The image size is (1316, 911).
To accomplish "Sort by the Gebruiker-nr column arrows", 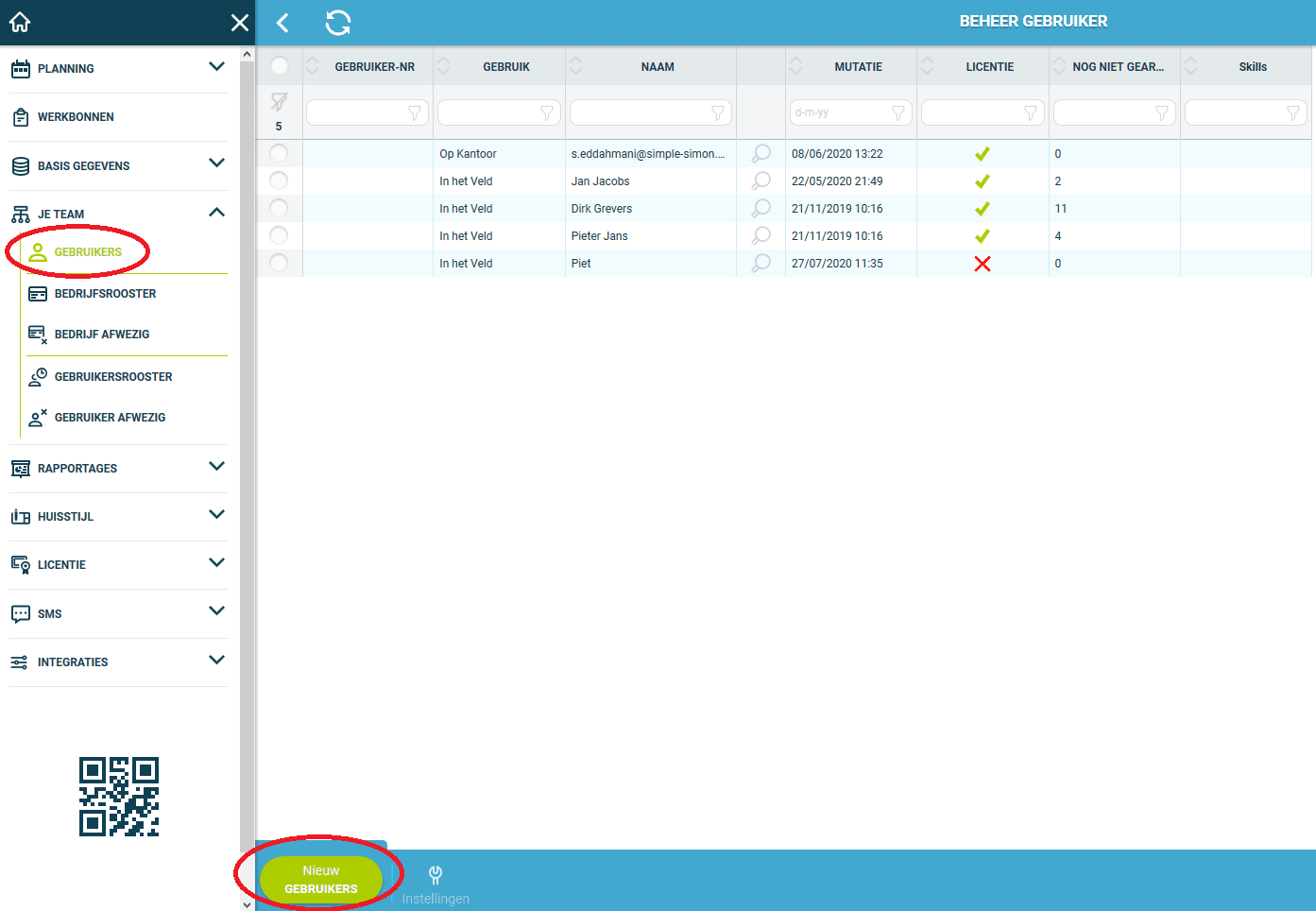I will click(x=313, y=66).
